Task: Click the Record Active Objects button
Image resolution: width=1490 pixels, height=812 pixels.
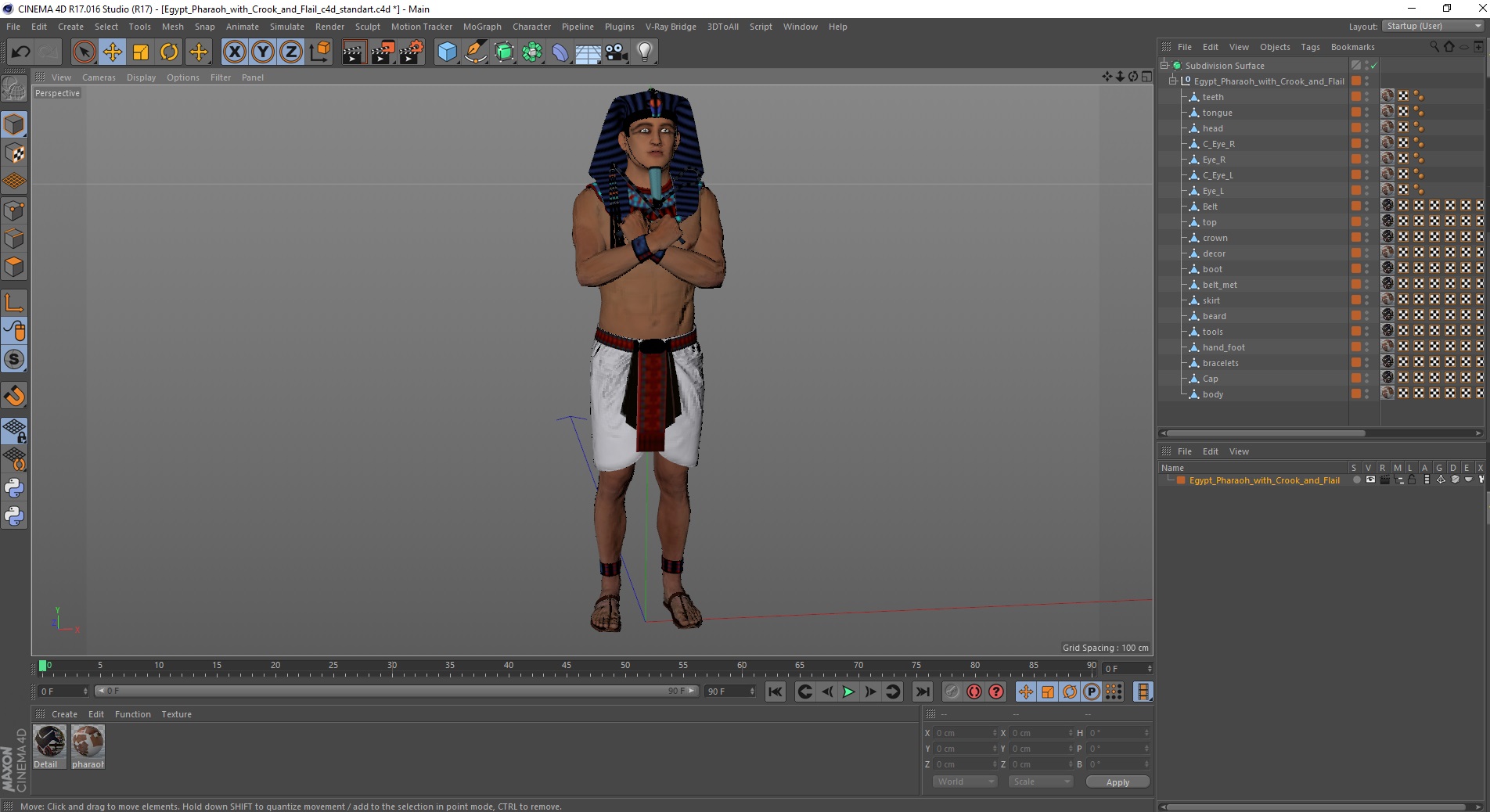Action: click(952, 692)
